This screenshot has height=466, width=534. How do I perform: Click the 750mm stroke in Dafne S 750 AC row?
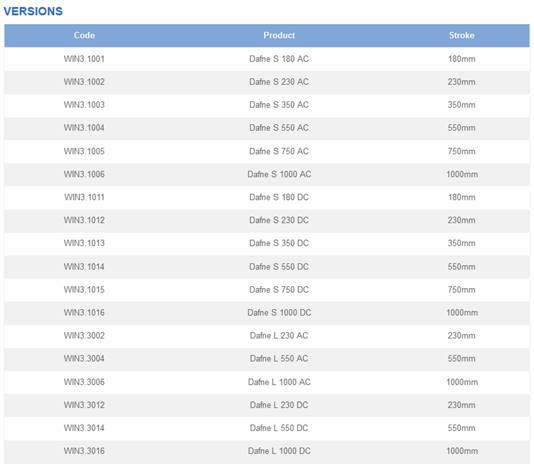(x=461, y=151)
